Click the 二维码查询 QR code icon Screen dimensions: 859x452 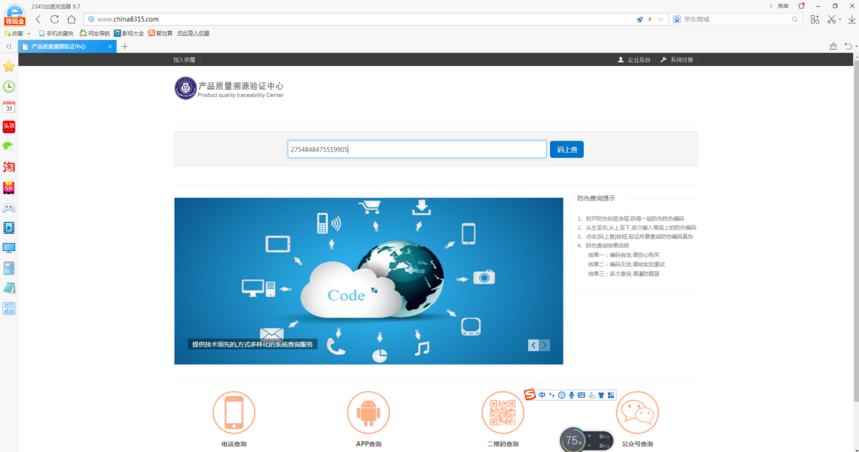503,413
